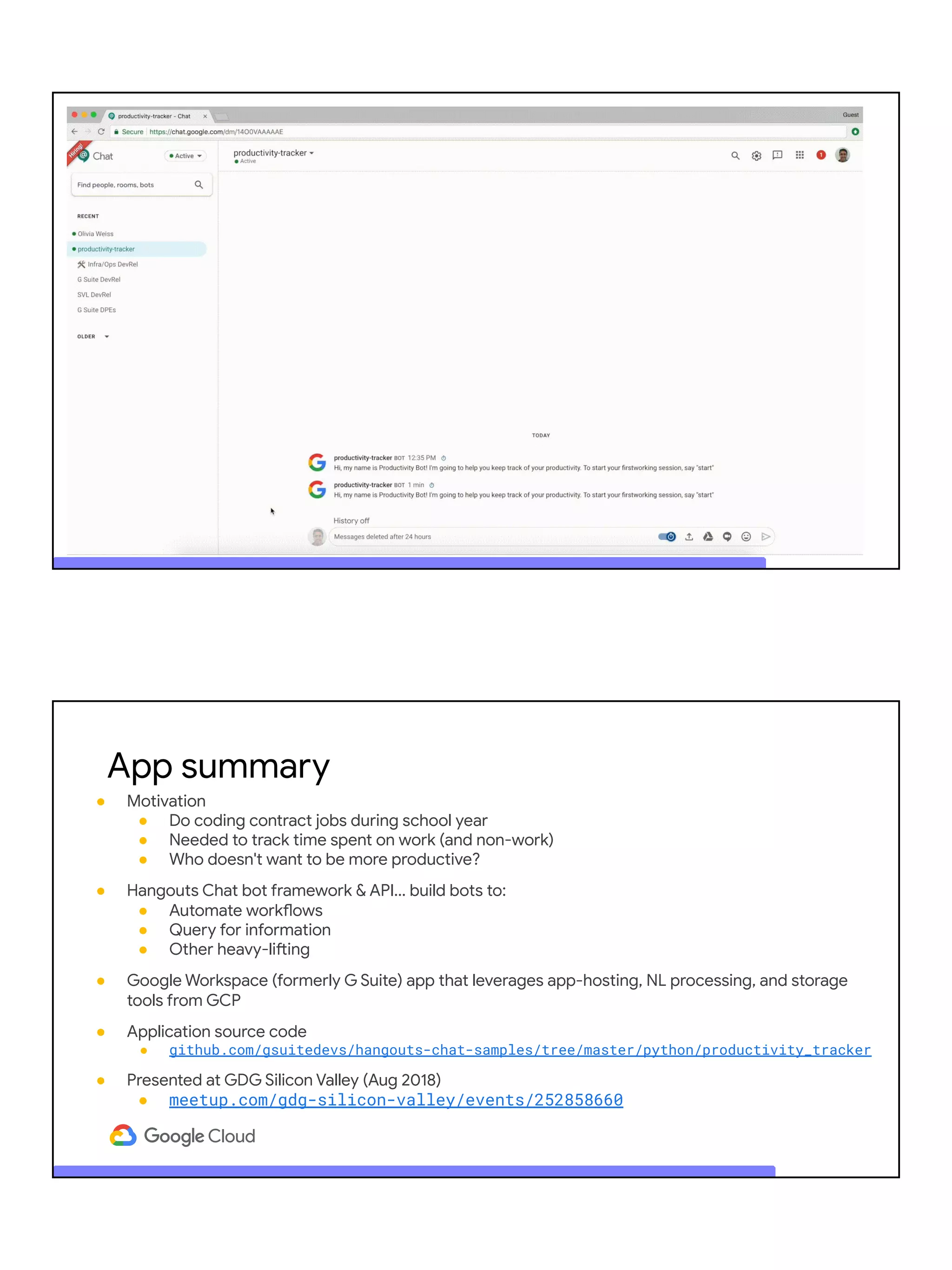Click the second bot message Google avatar
The width and height of the screenshot is (952, 1270).
pos(317,489)
